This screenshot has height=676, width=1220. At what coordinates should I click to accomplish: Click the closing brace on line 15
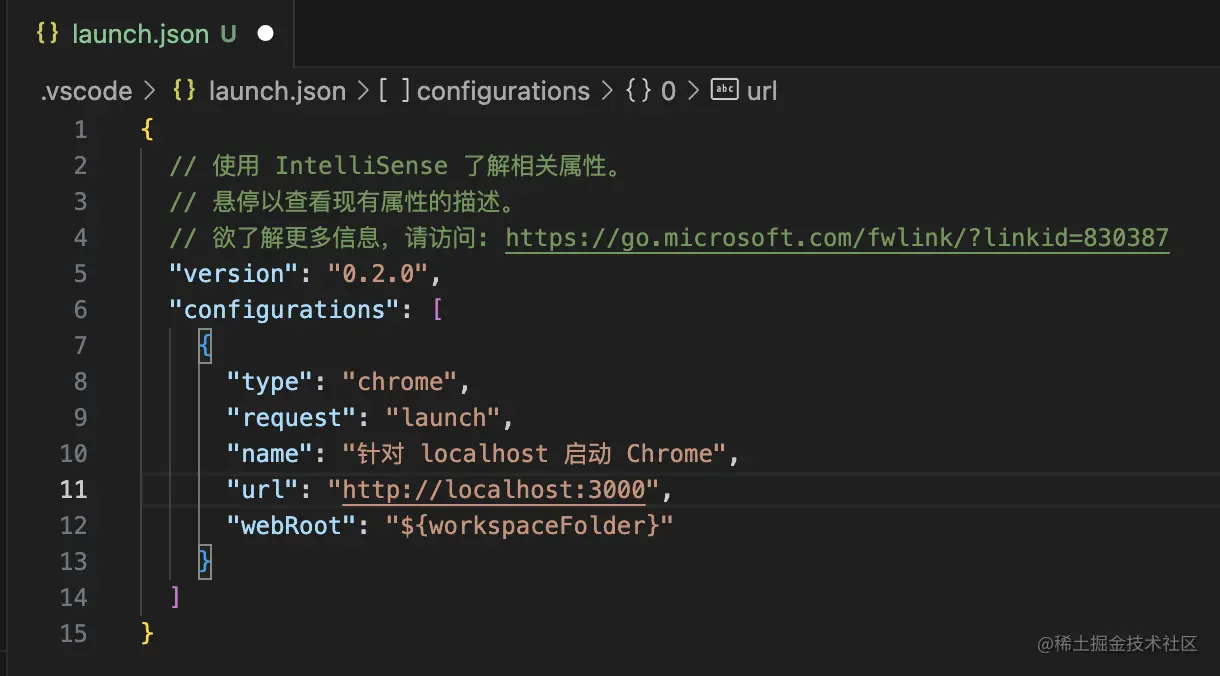point(148,634)
